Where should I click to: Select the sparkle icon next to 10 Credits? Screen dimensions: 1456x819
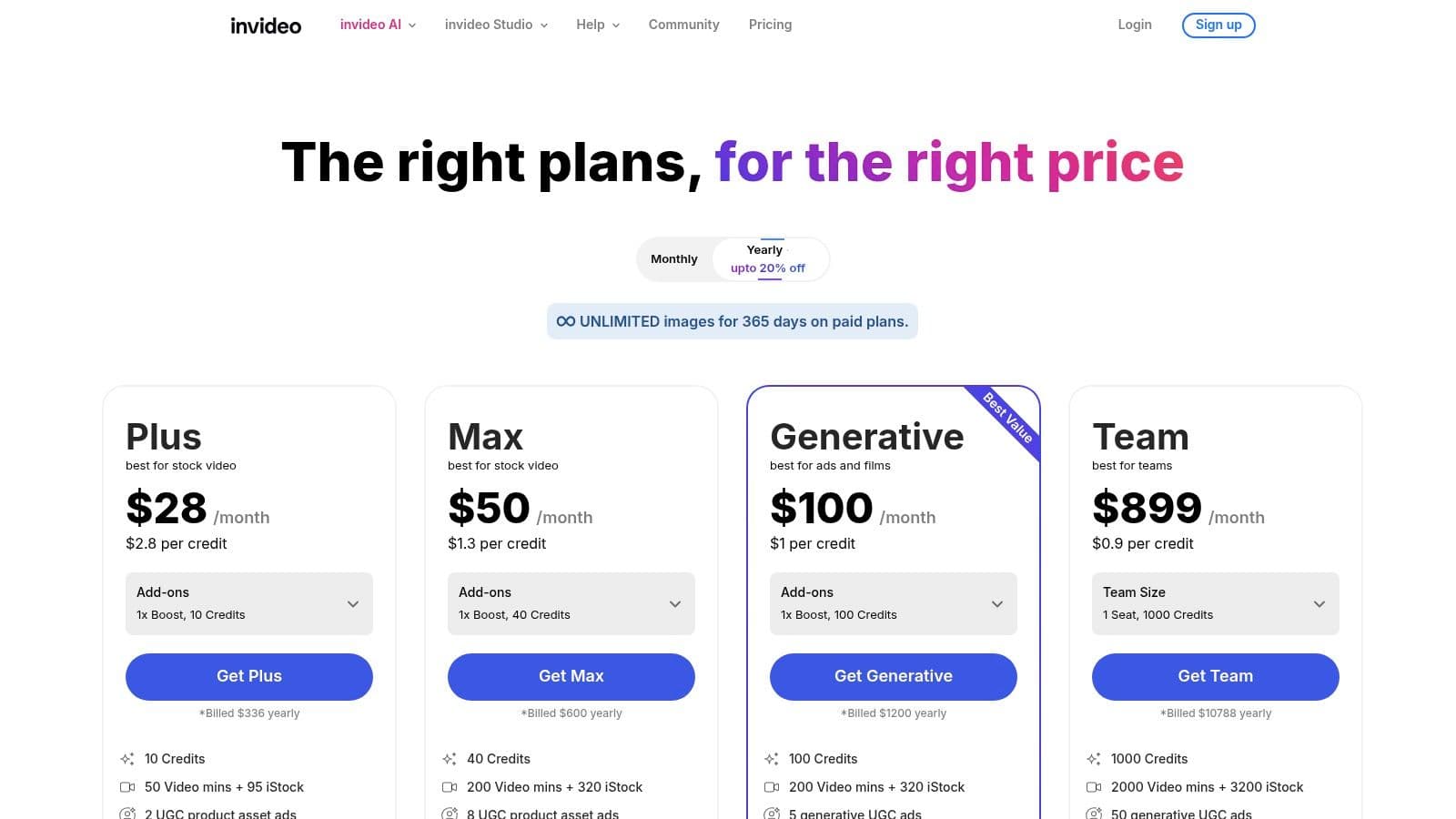(127, 758)
